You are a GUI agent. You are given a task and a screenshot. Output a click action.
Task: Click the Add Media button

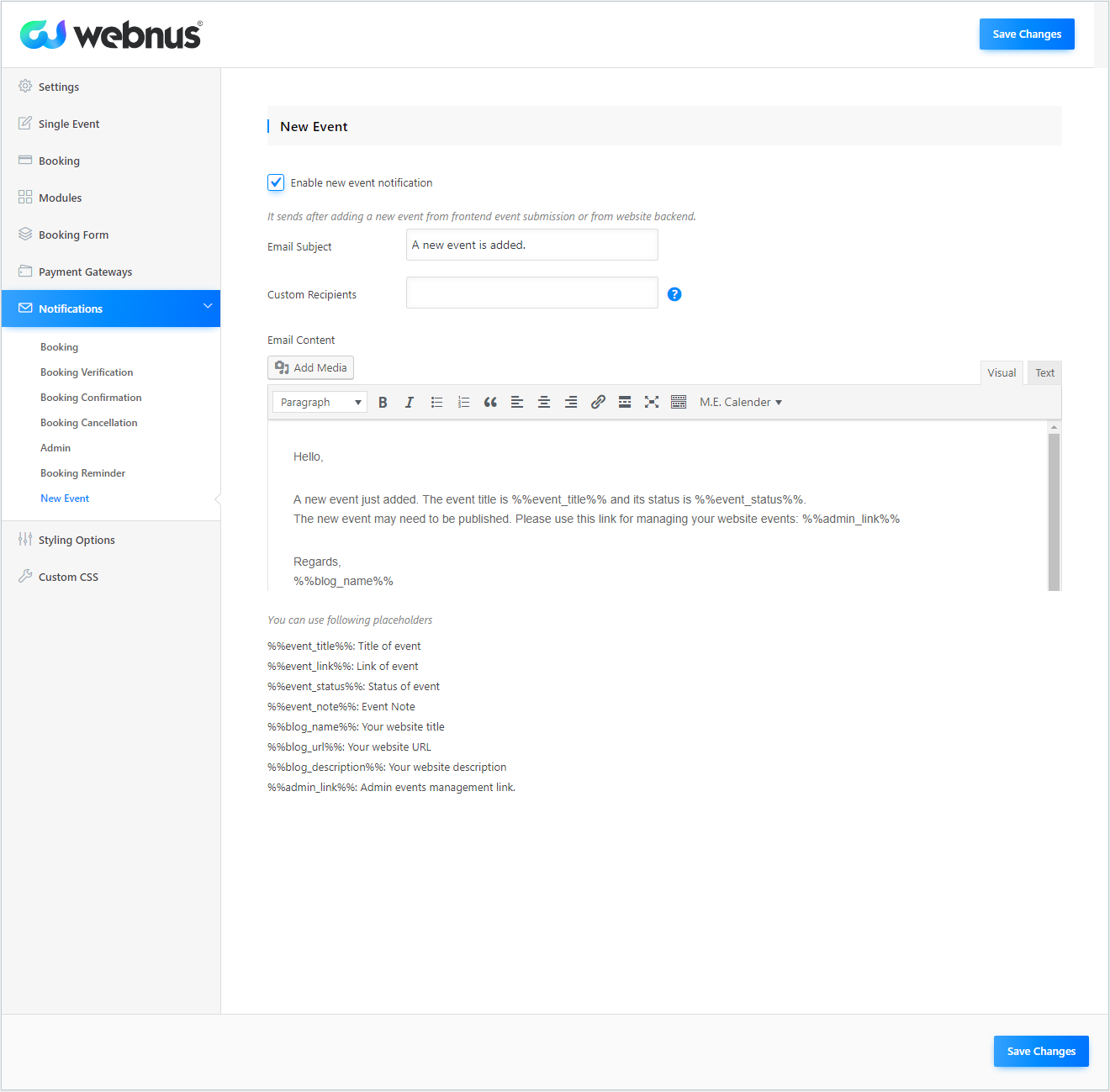(310, 368)
